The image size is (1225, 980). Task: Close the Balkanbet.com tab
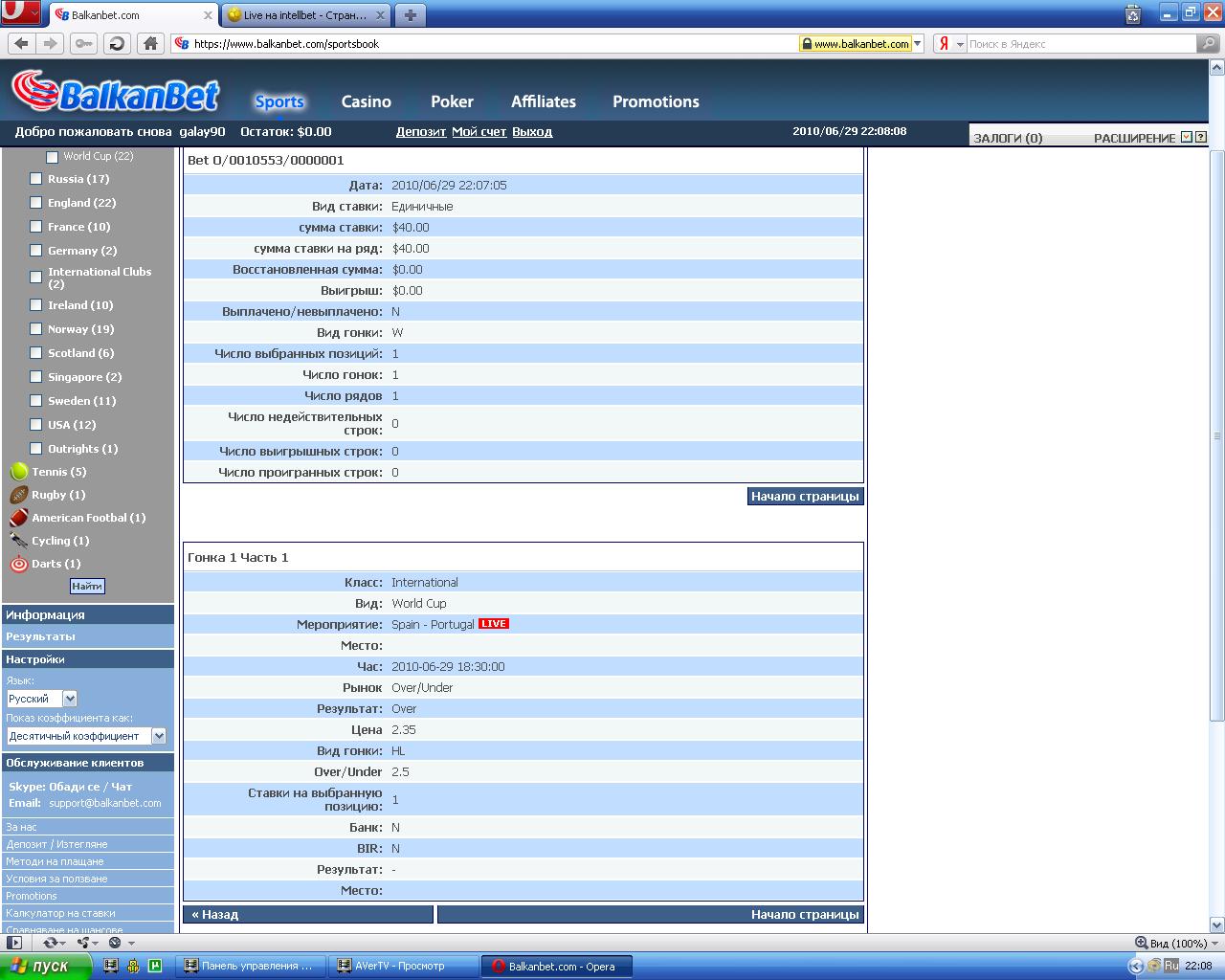point(209,15)
